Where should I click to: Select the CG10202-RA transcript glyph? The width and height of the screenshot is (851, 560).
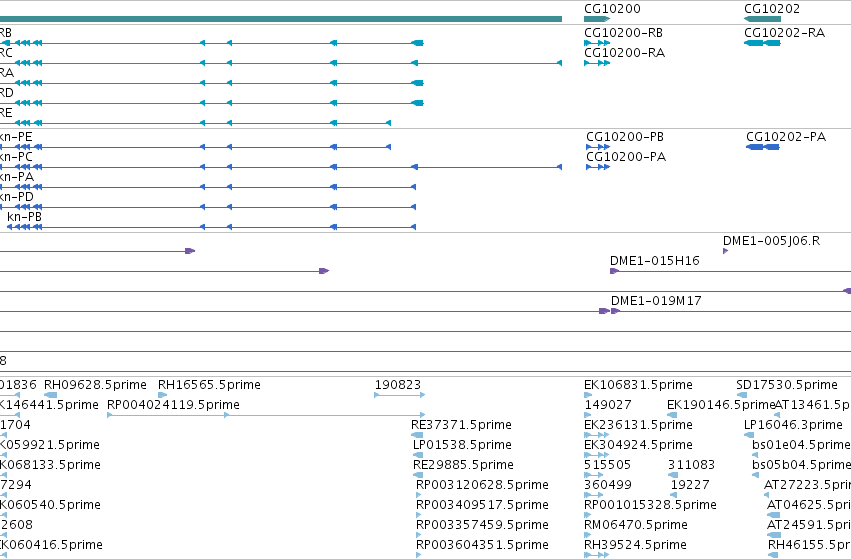(x=762, y=43)
